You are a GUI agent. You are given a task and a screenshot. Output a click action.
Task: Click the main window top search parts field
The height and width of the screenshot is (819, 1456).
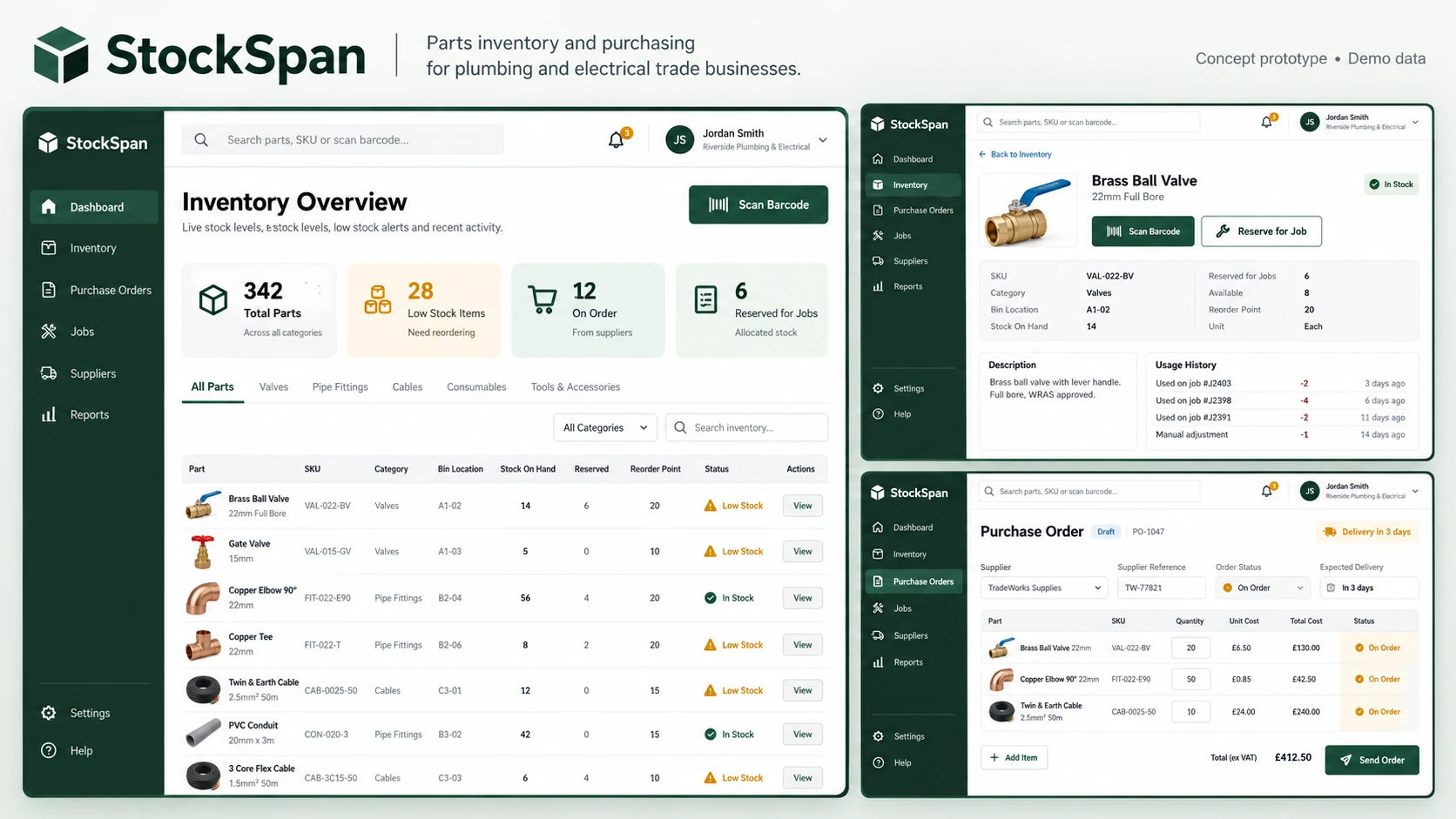[342, 139]
